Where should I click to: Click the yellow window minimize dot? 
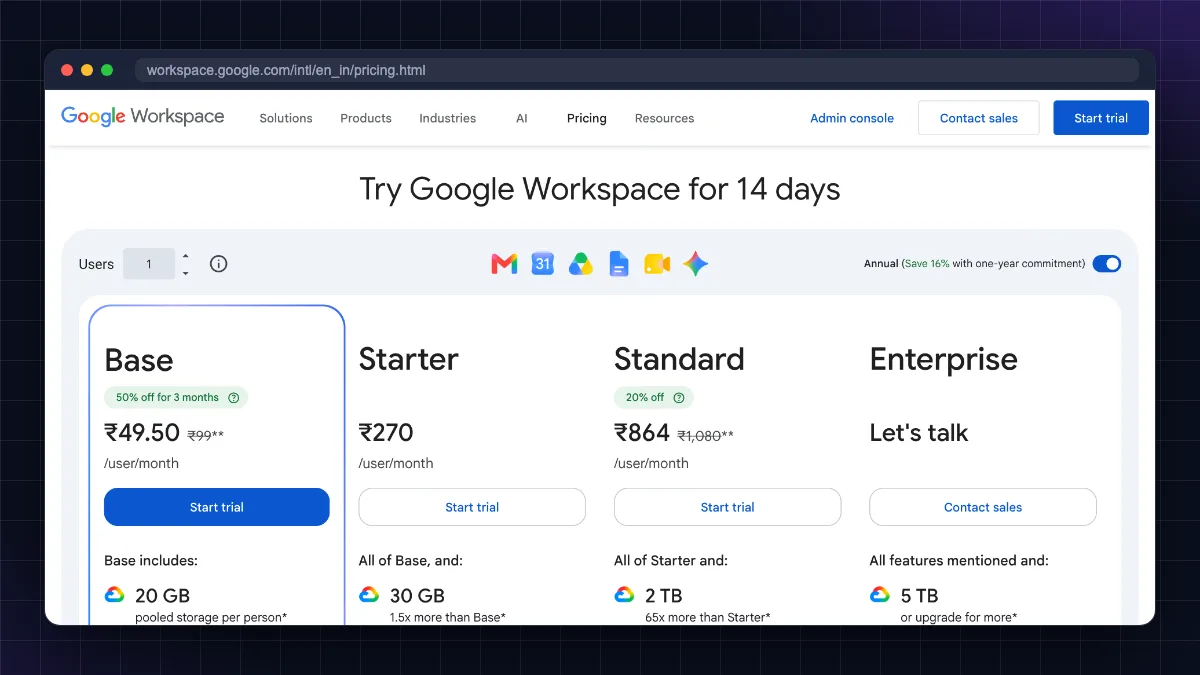(x=87, y=70)
